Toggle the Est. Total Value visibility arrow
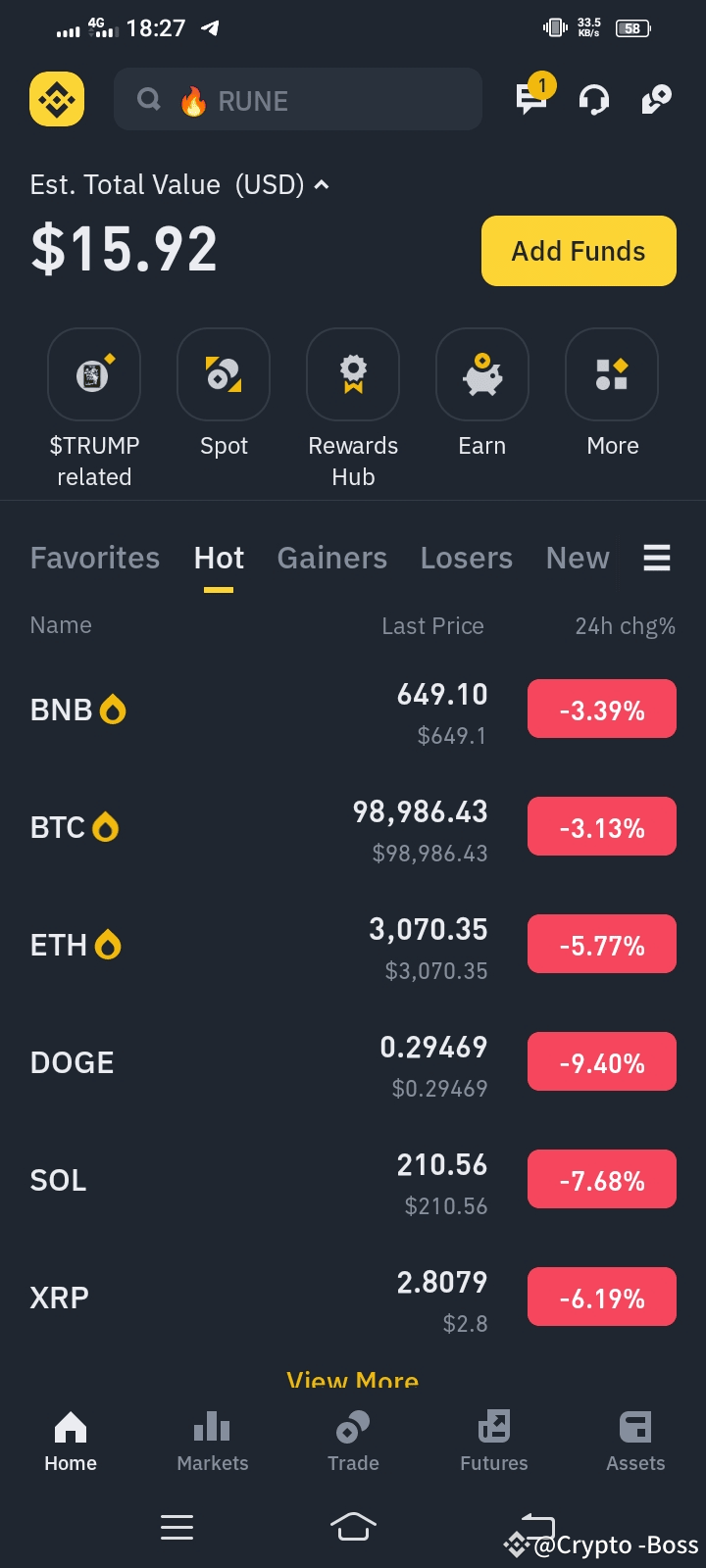The image size is (706, 1568). pos(322,184)
